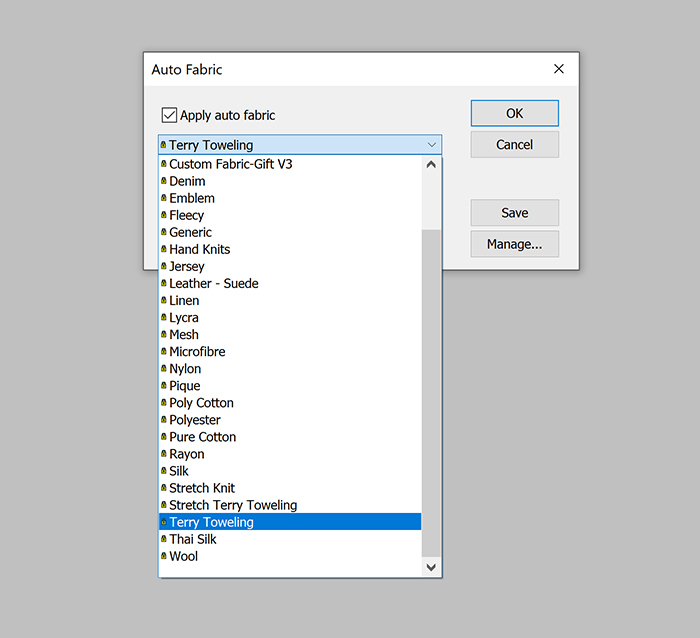Image resolution: width=700 pixels, height=638 pixels.
Task: Click the lock icon beside Wool
Action: tap(164, 557)
